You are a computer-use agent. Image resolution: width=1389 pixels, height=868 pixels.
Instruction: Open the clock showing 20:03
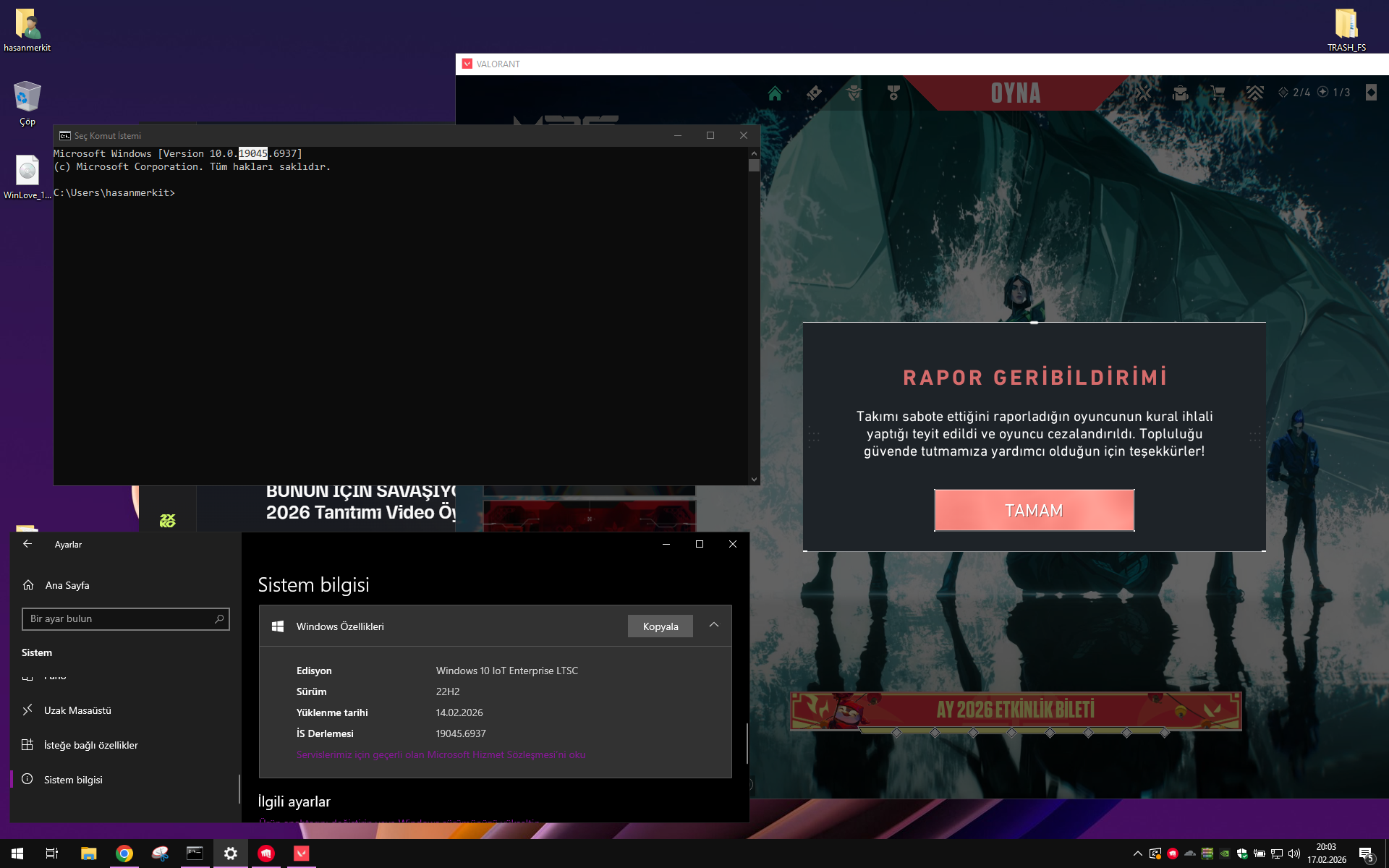pos(1327,854)
